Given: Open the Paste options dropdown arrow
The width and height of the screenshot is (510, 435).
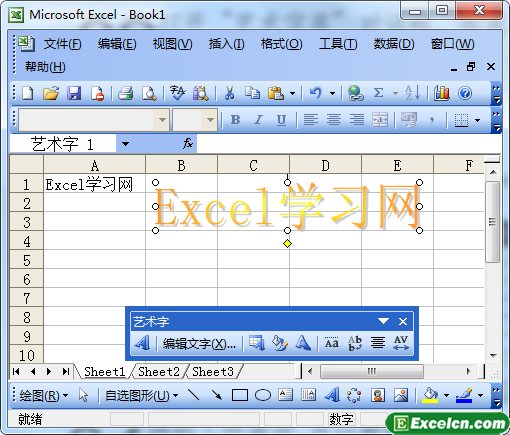Looking at the screenshot, I should point(292,93).
